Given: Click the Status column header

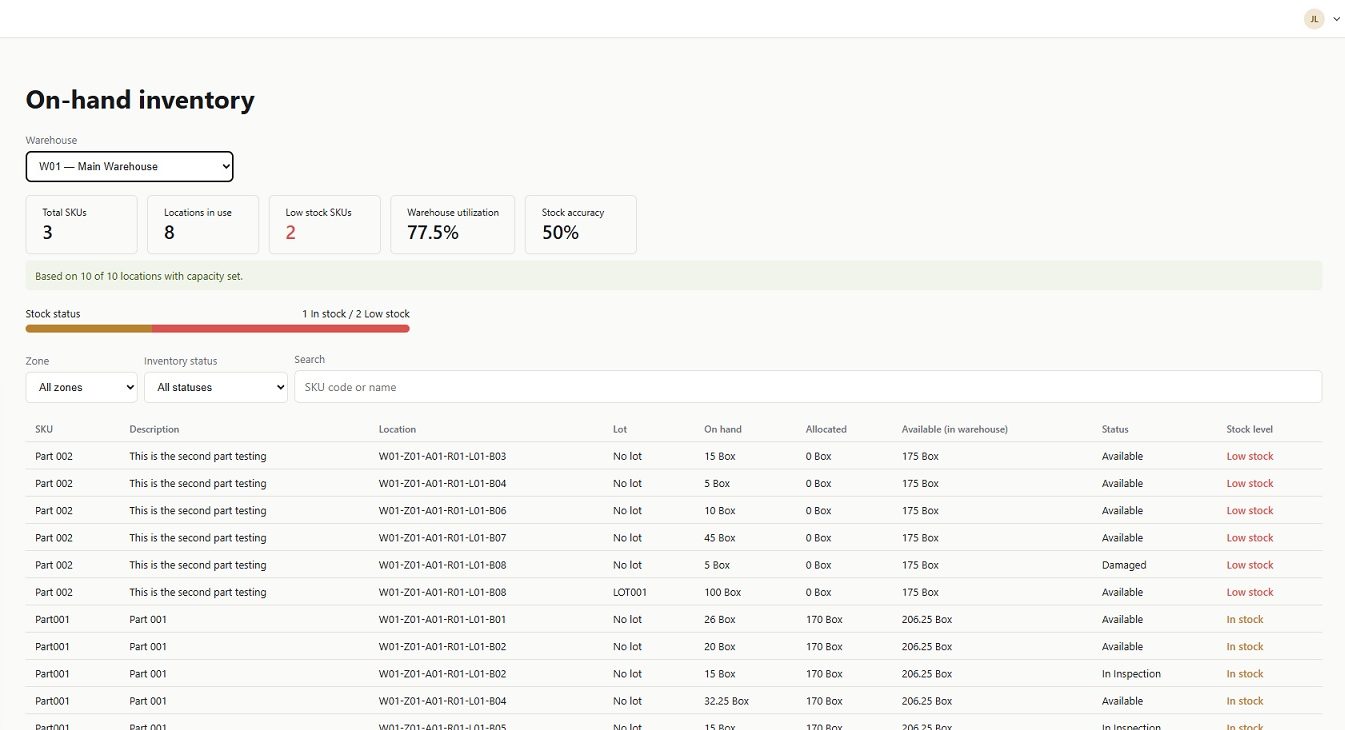Looking at the screenshot, I should (1115, 429).
